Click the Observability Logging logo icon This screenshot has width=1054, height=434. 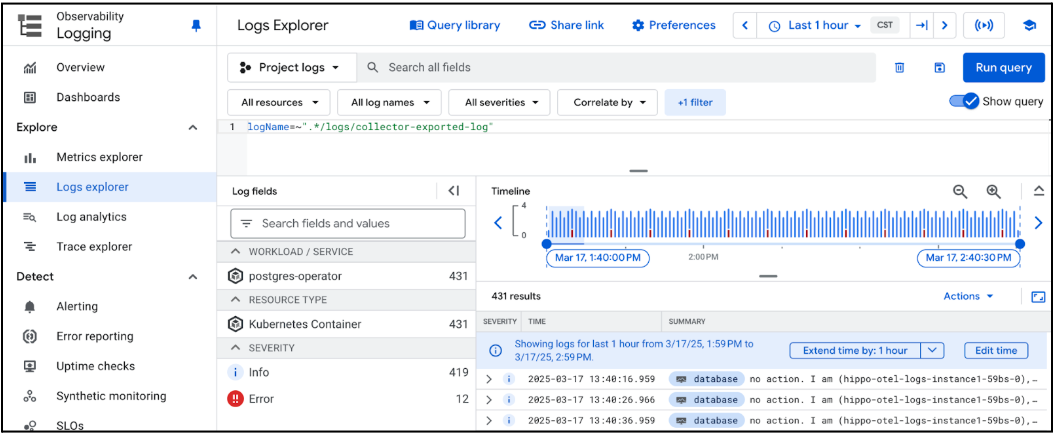[x=30, y=24]
